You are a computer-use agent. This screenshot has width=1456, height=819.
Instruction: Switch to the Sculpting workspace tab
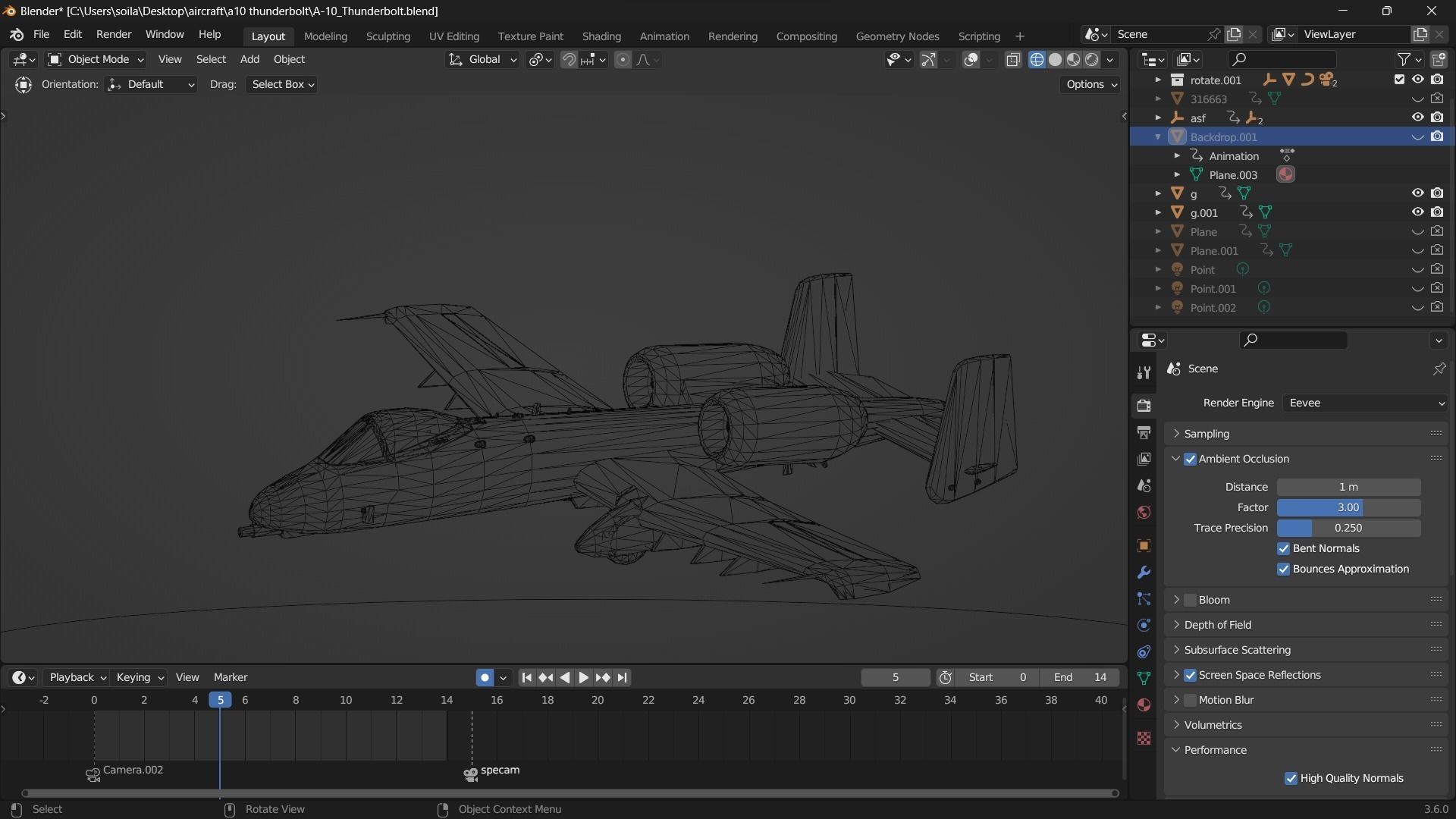coord(388,36)
